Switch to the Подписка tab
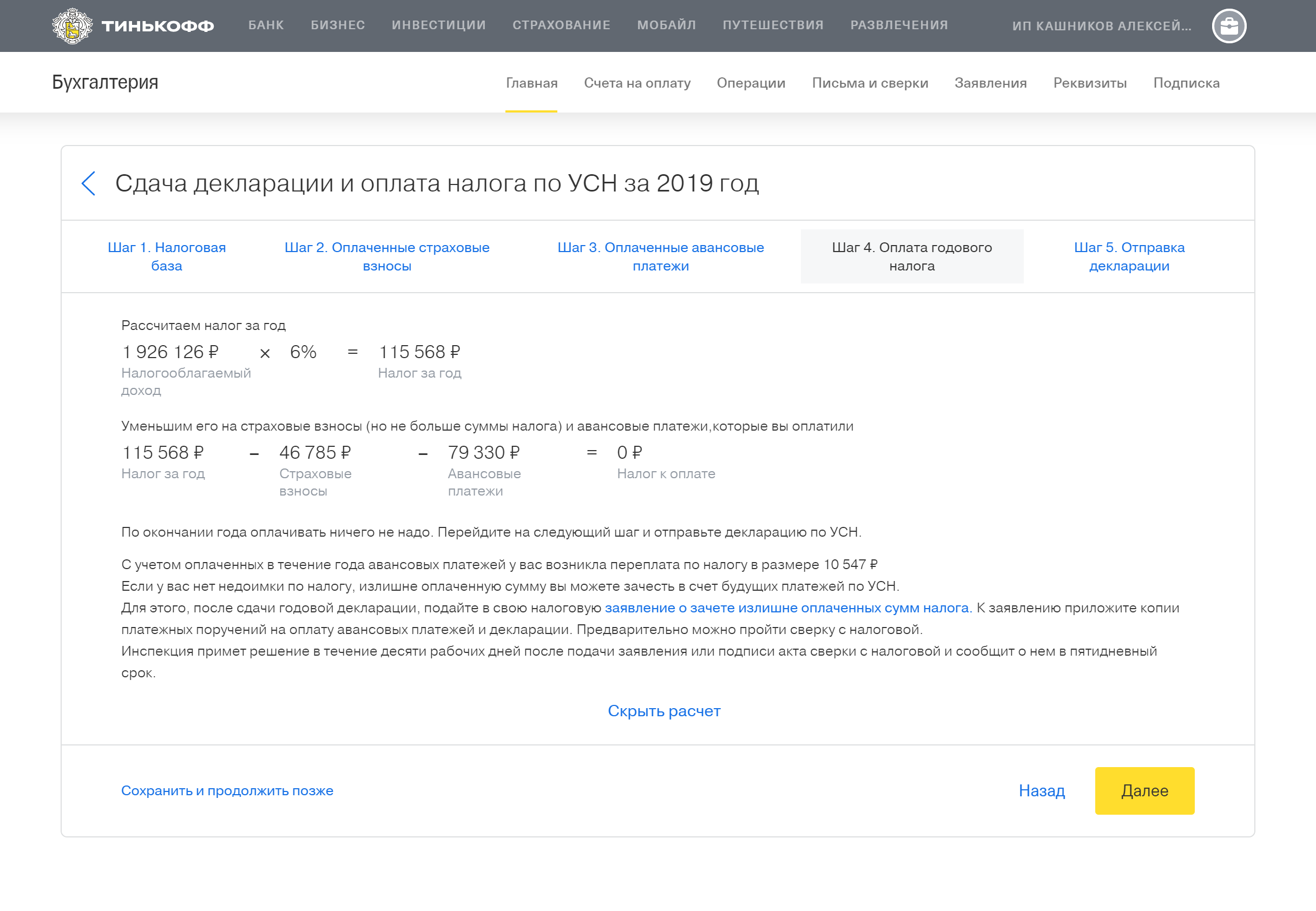 pyautogui.click(x=1186, y=83)
